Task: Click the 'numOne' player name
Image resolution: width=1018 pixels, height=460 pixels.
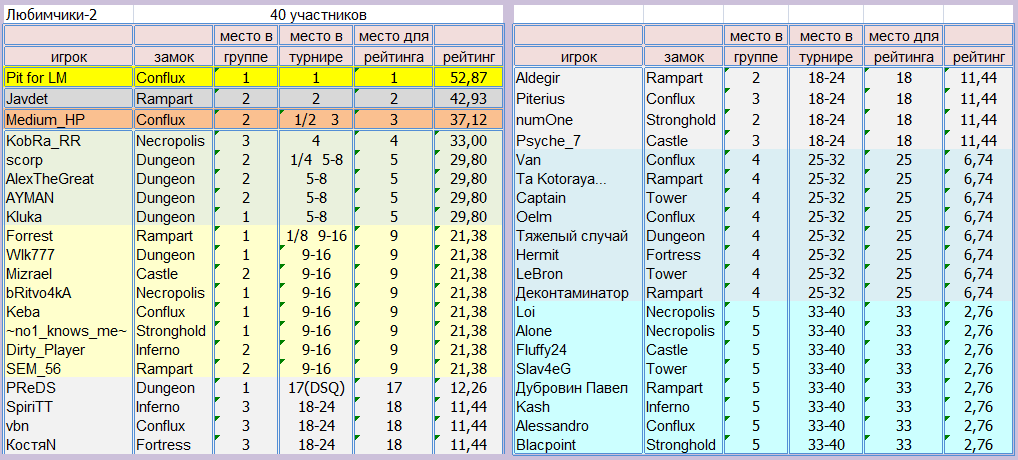Action: [x=578, y=120]
